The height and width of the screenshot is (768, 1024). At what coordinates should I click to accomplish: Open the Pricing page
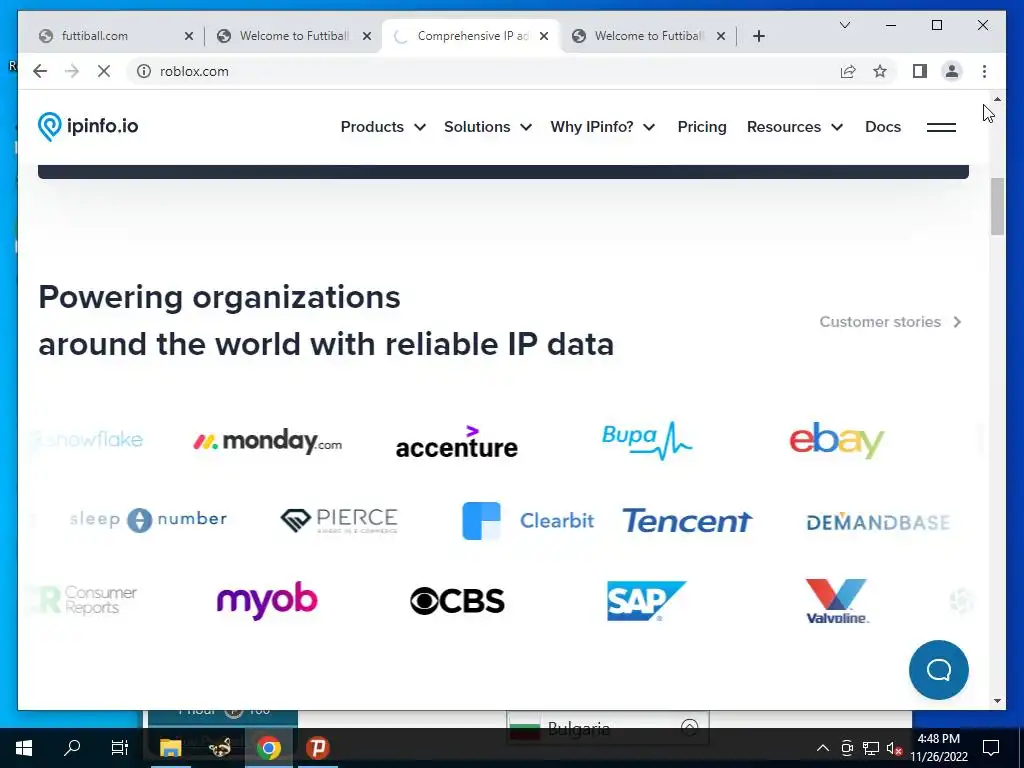(701, 127)
